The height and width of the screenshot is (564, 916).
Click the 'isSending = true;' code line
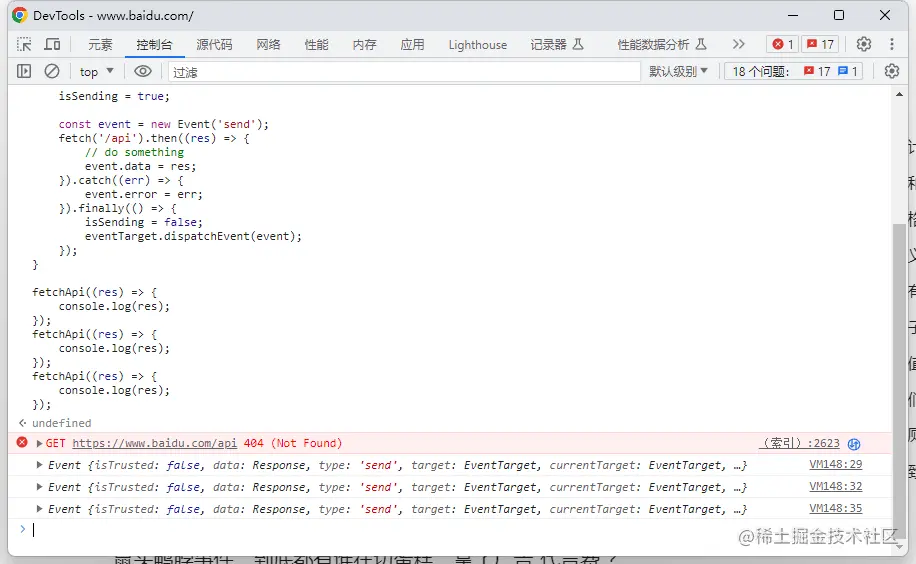(114, 96)
